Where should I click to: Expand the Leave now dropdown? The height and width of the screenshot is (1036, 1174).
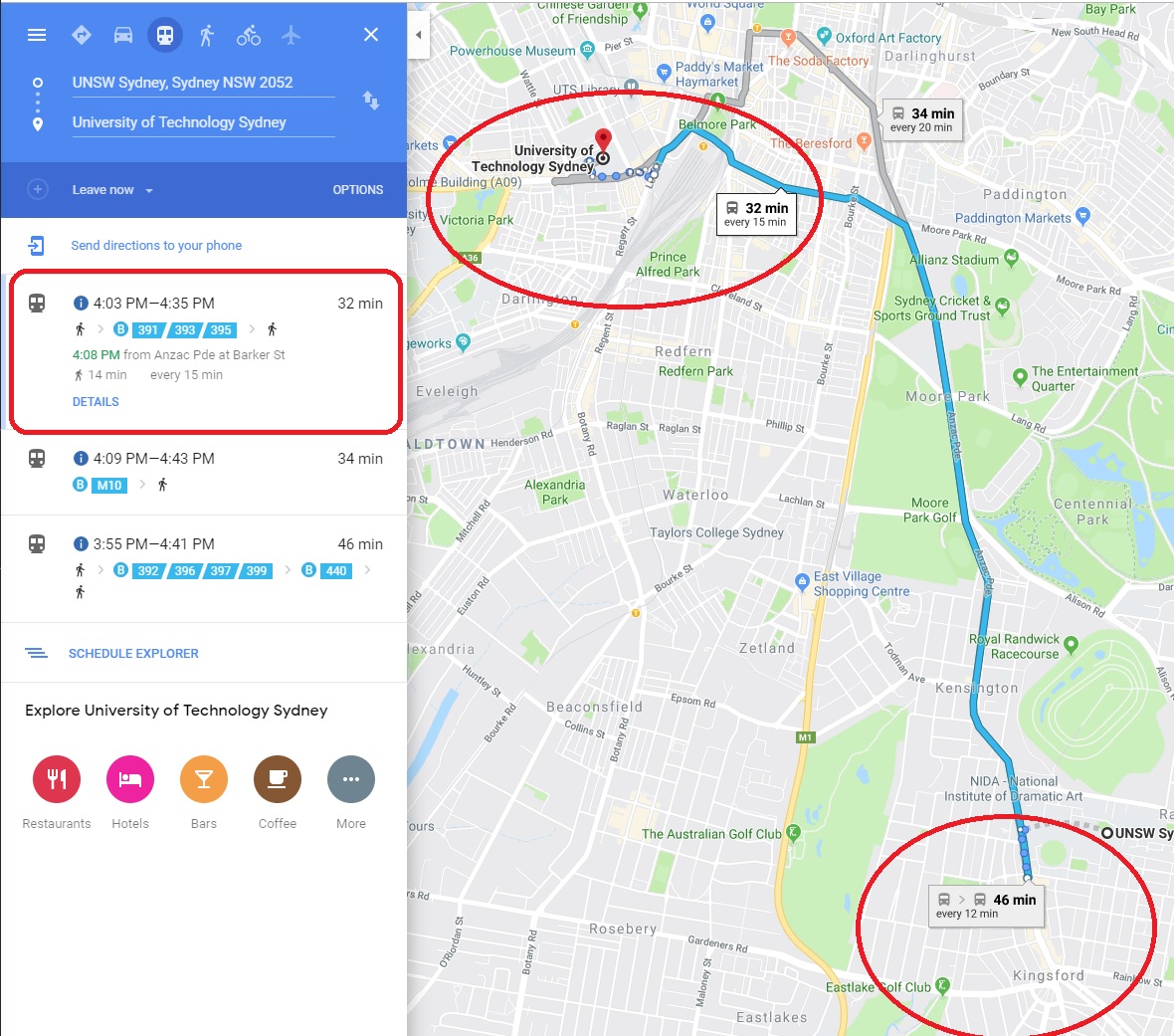pos(112,190)
